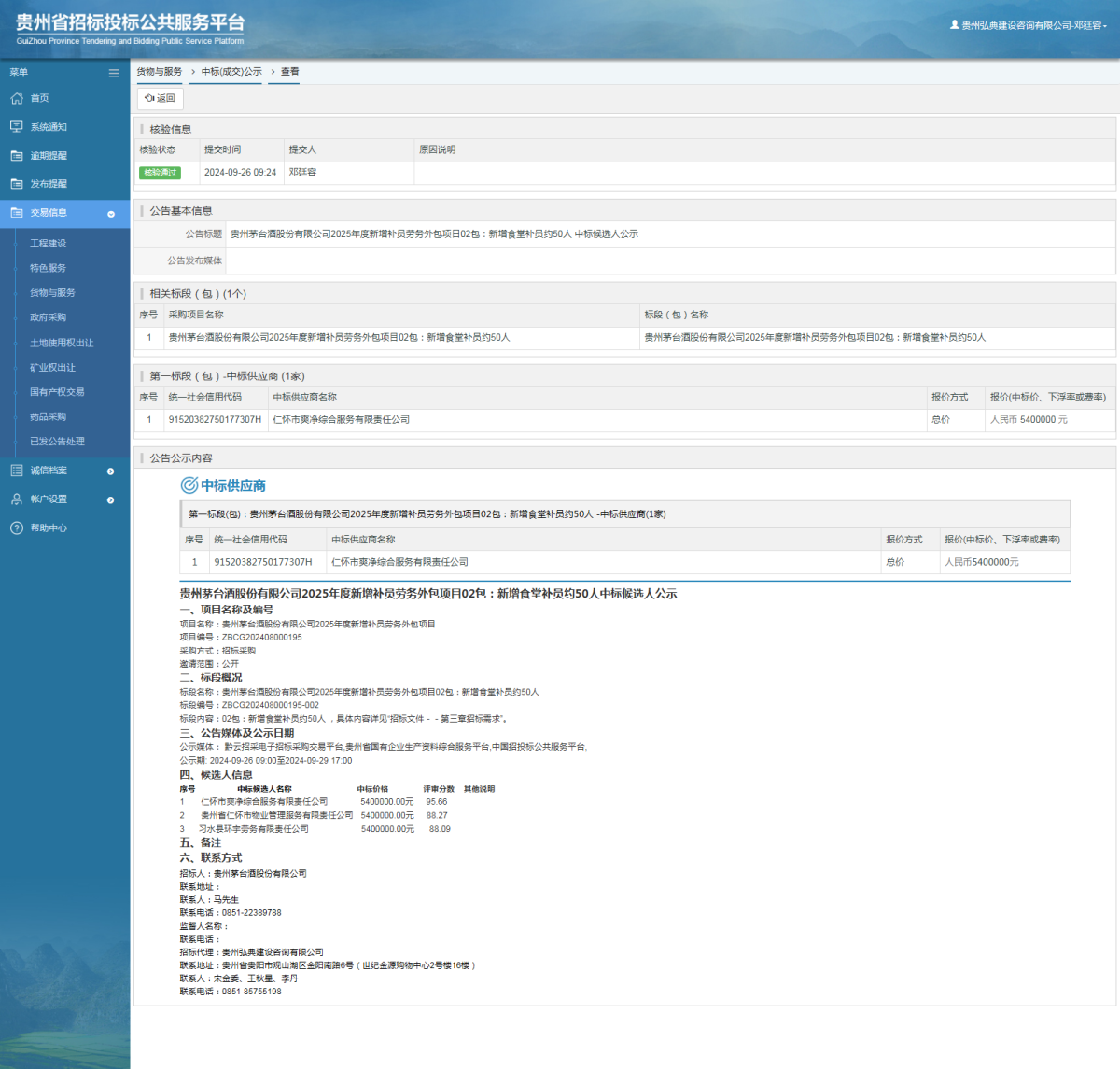The height and width of the screenshot is (1069, 1120).
Task: Select 矿业权出让 submenu item
Action: [x=52, y=368]
